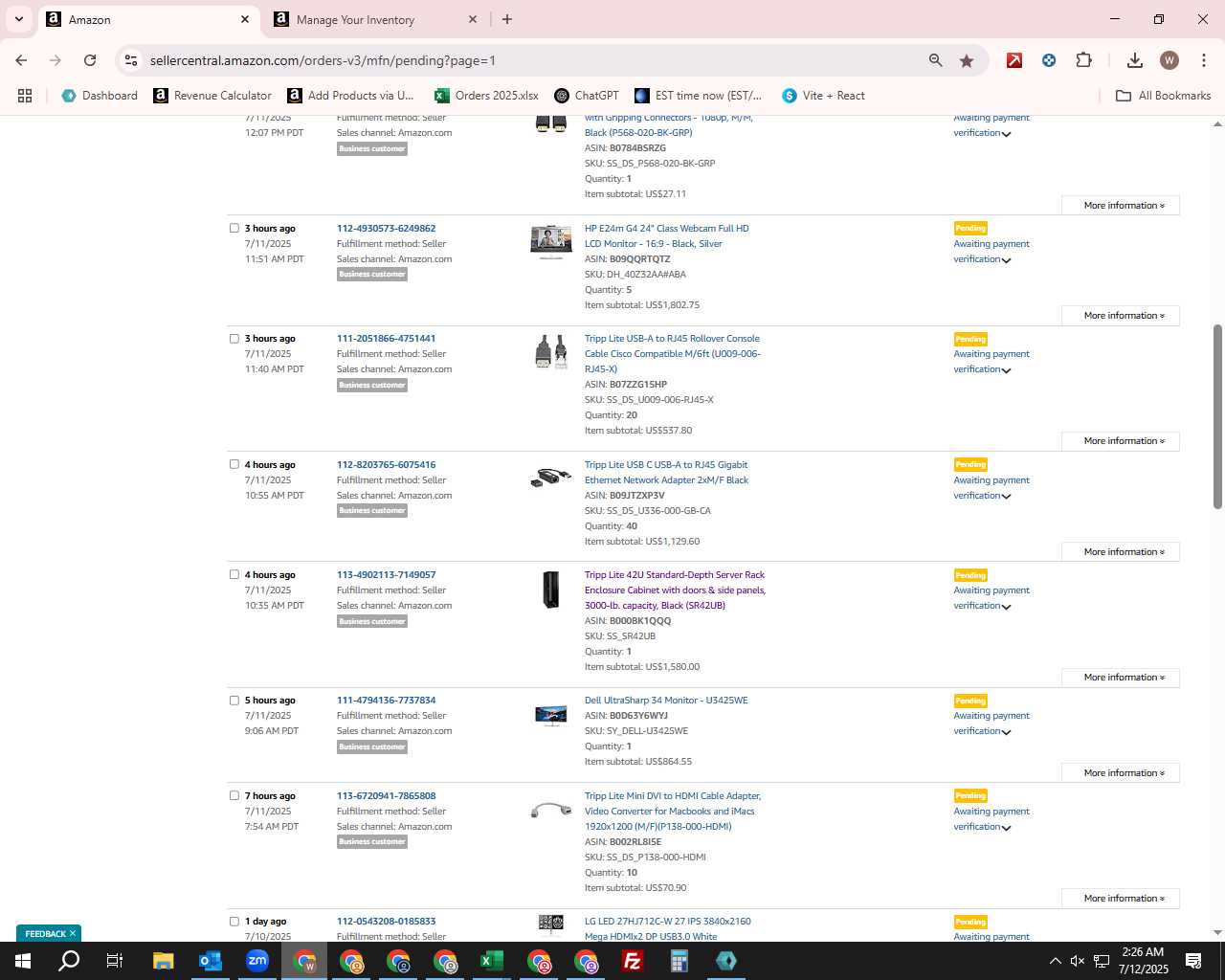The width and height of the screenshot is (1225, 980).
Task: Open order 113-6720941-7865808 link
Action: [386, 796]
